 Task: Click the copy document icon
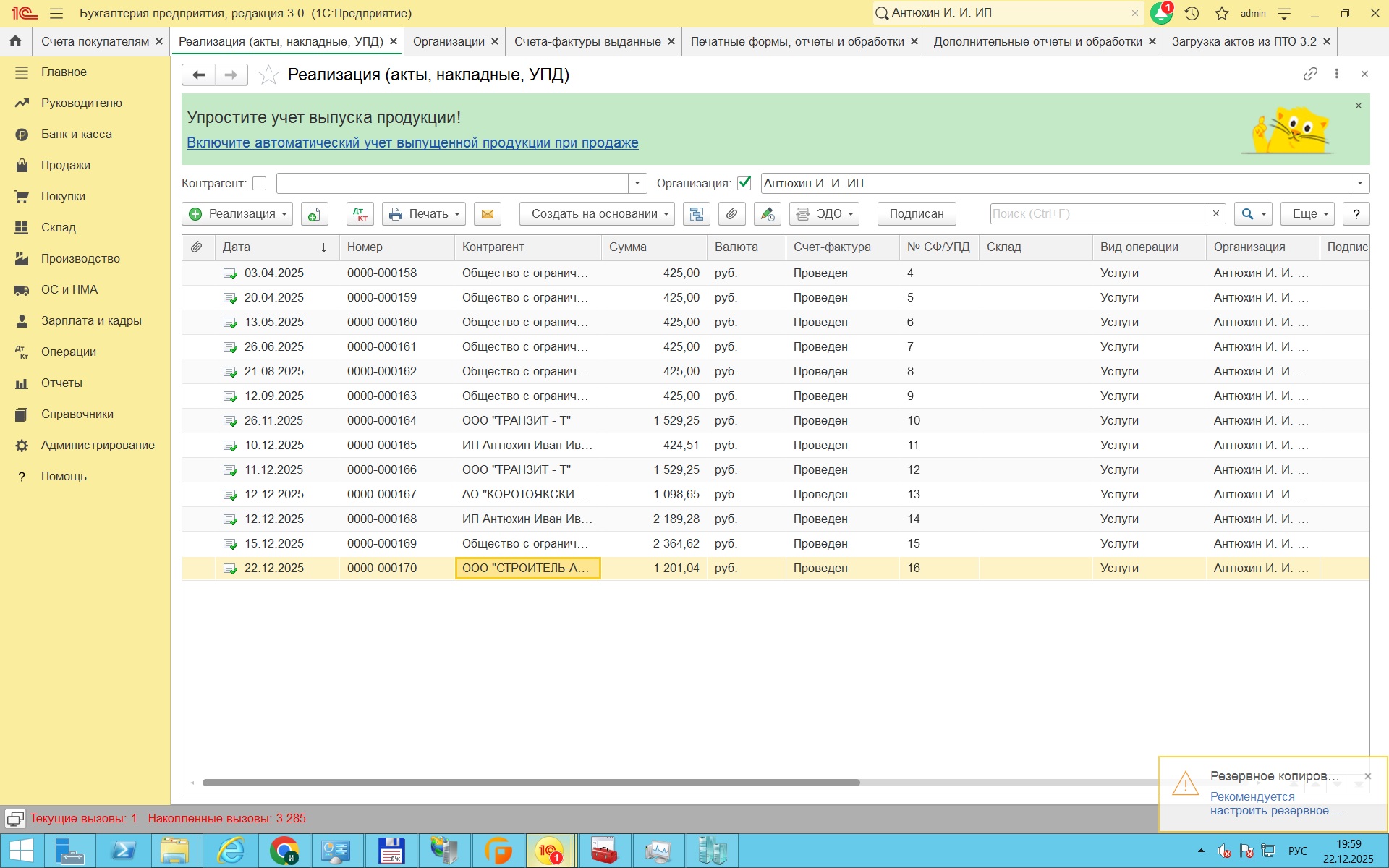[314, 214]
